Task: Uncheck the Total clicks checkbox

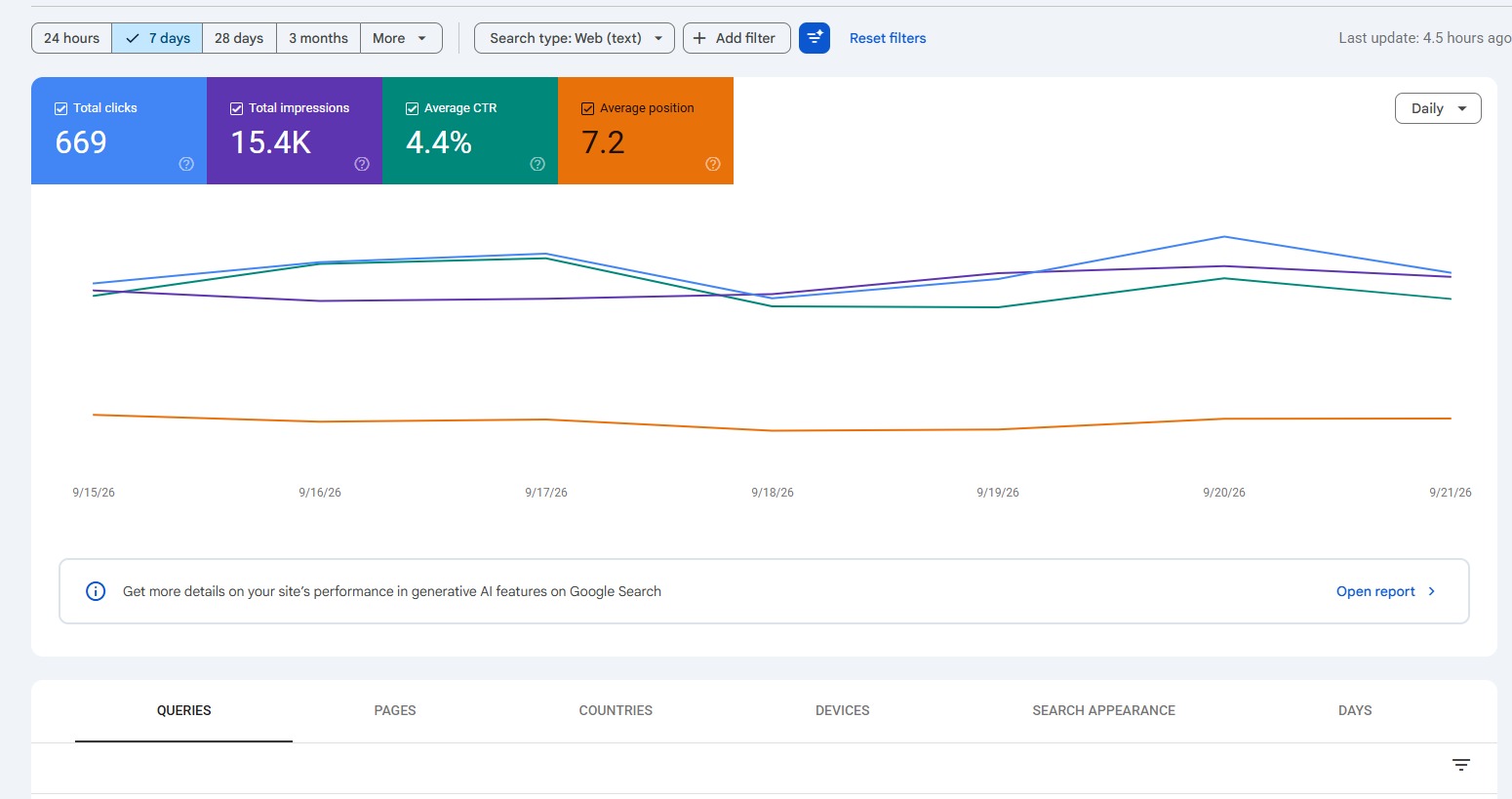Action: (61, 108)
